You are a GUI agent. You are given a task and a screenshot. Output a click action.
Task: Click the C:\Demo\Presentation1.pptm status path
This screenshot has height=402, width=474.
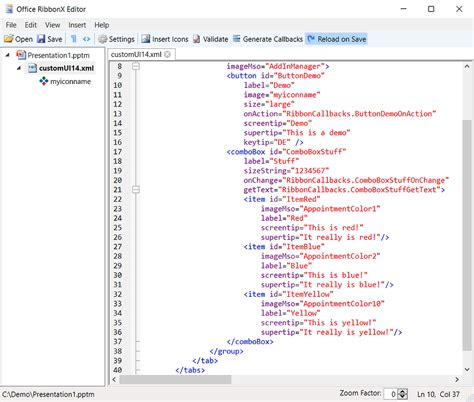[48, 394]
